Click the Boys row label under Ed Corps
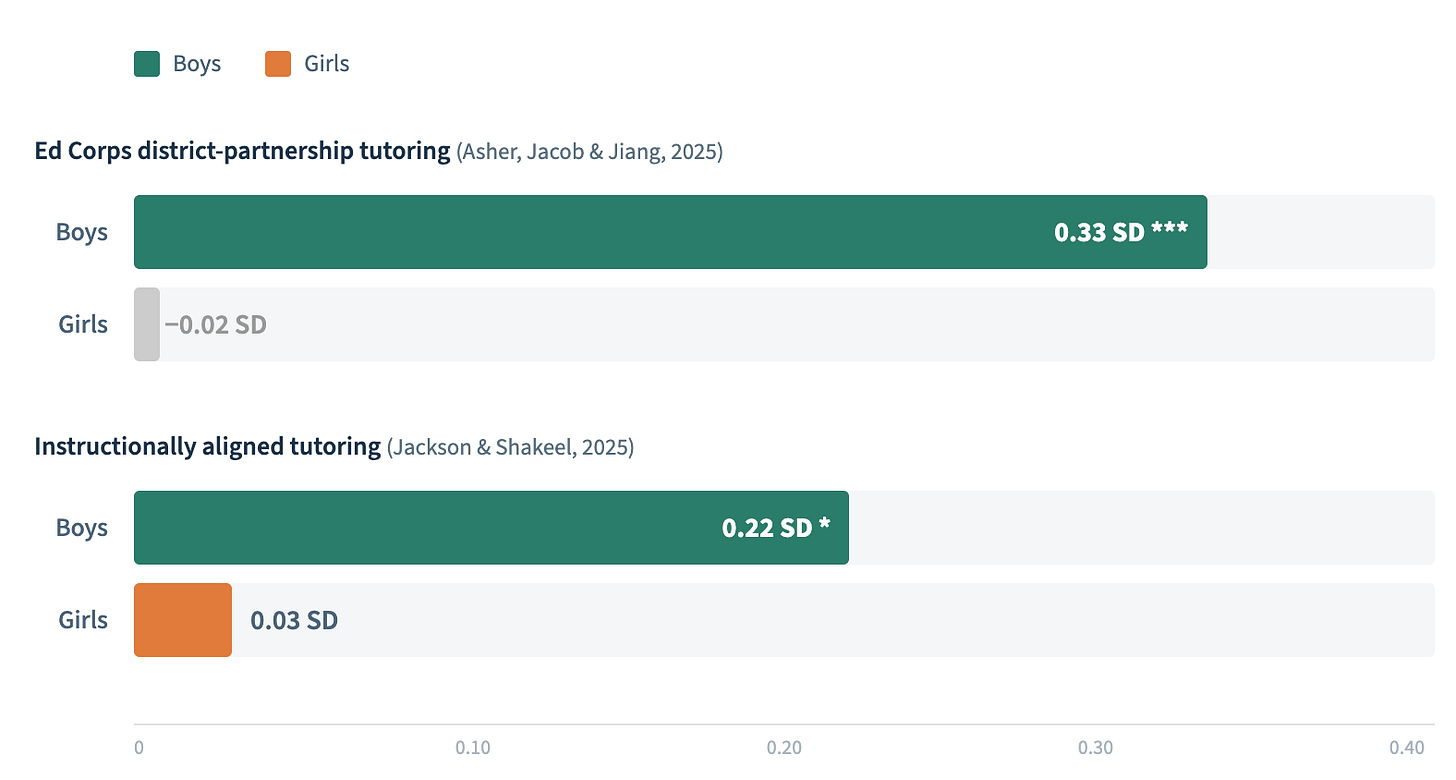The image size is (1456, 780). 82,232
